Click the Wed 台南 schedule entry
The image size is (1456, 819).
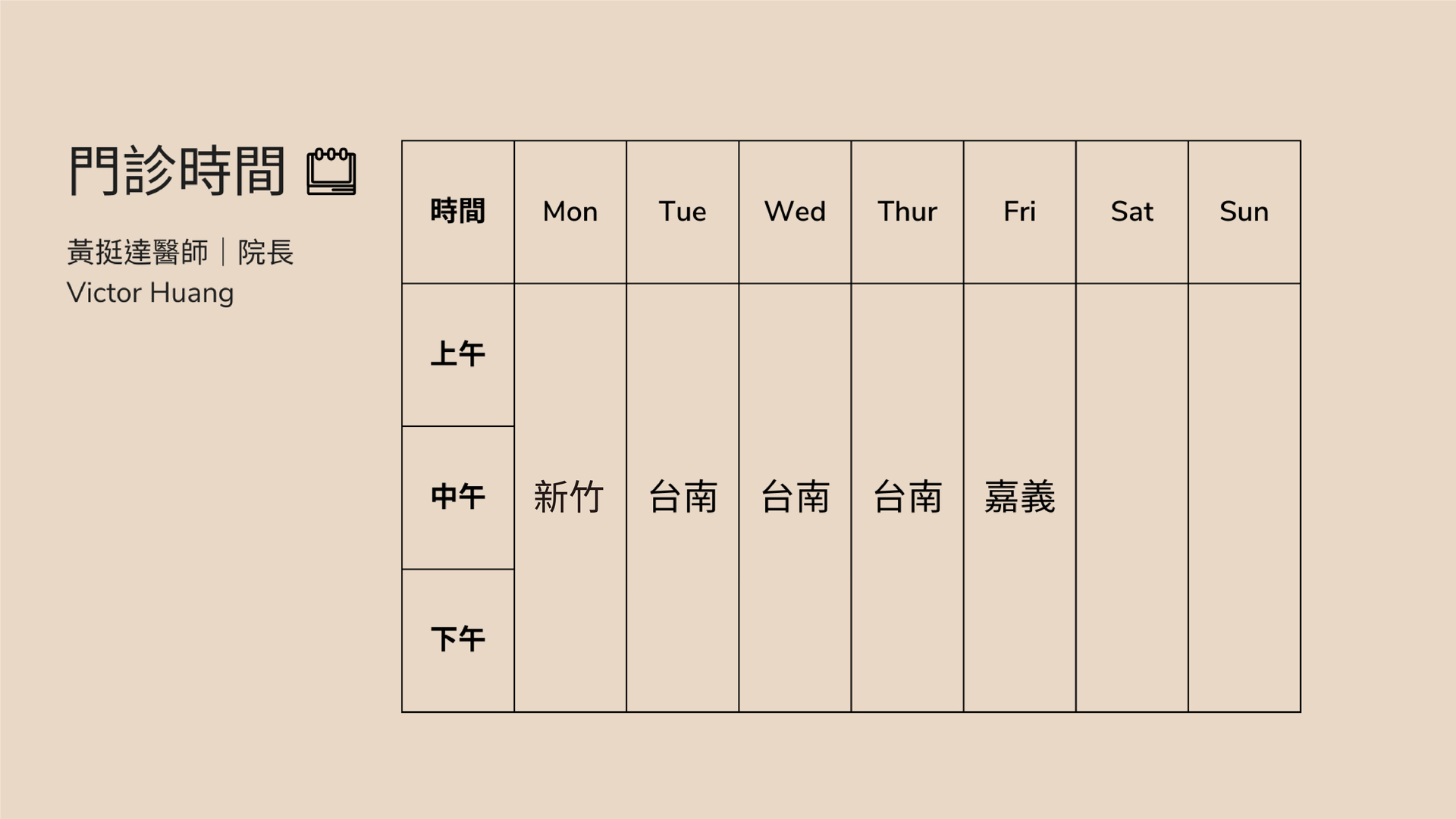pyautogui.click(x=795, y=495)
